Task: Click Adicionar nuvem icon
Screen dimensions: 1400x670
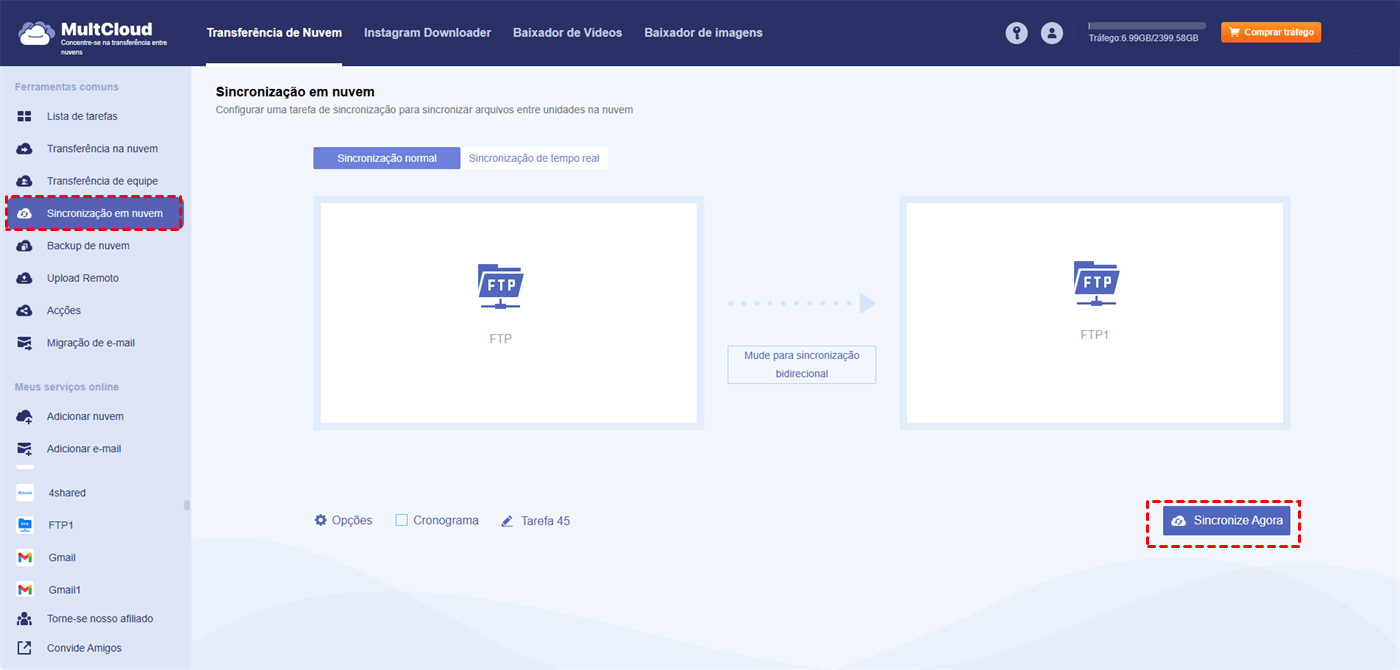Action: 25,417
